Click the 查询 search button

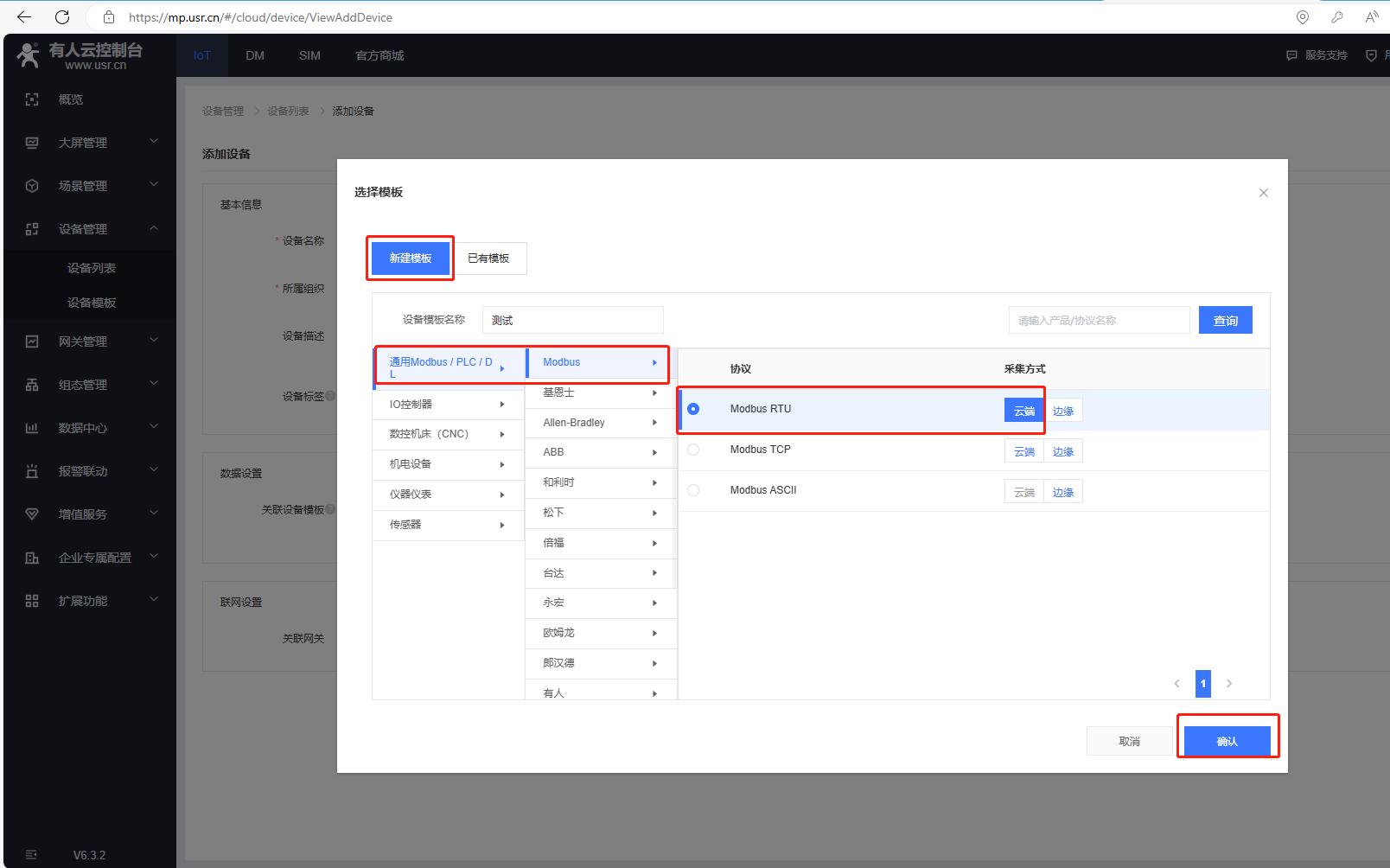point(1225,321)
